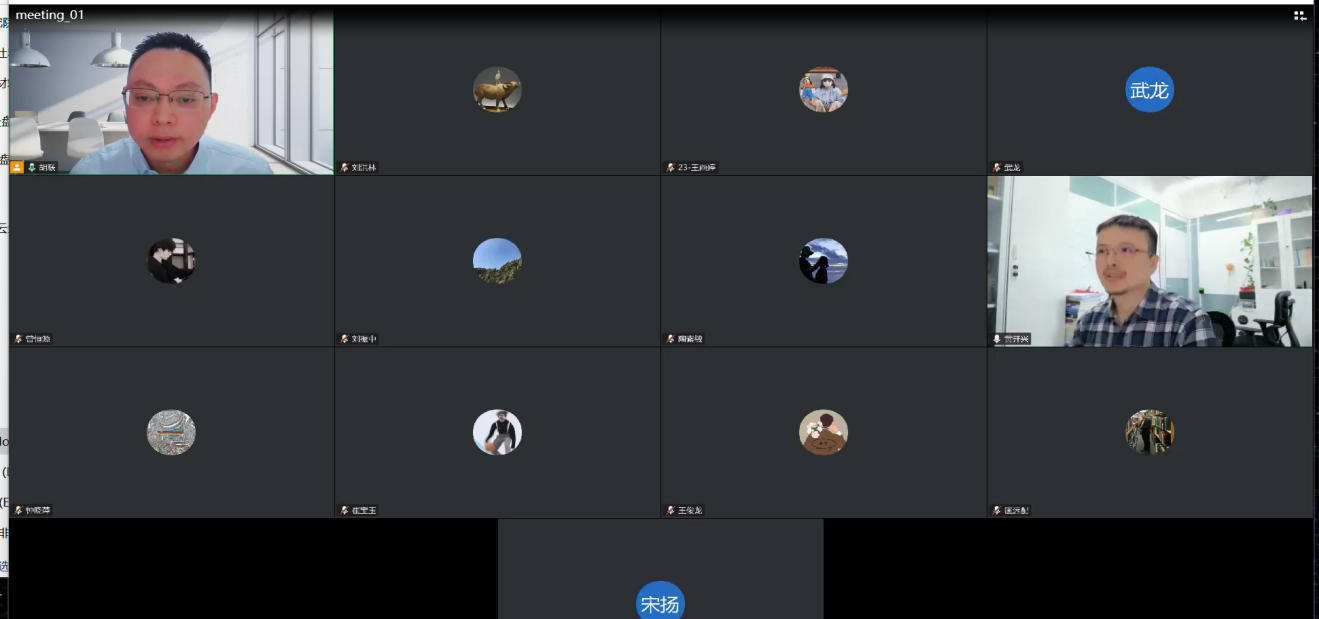This screenshot has height=619, width=1319.
Task: Click the green microphone icon in first tile
Action: point(32,167)
